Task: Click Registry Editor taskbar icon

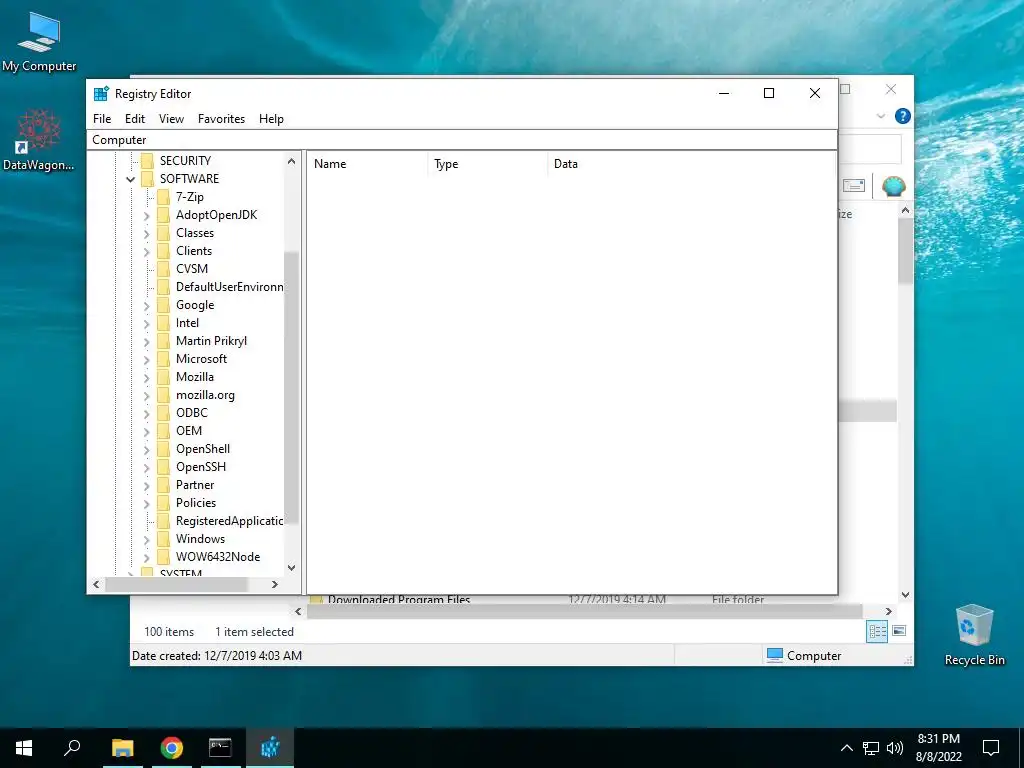Action: click(270, 748)
